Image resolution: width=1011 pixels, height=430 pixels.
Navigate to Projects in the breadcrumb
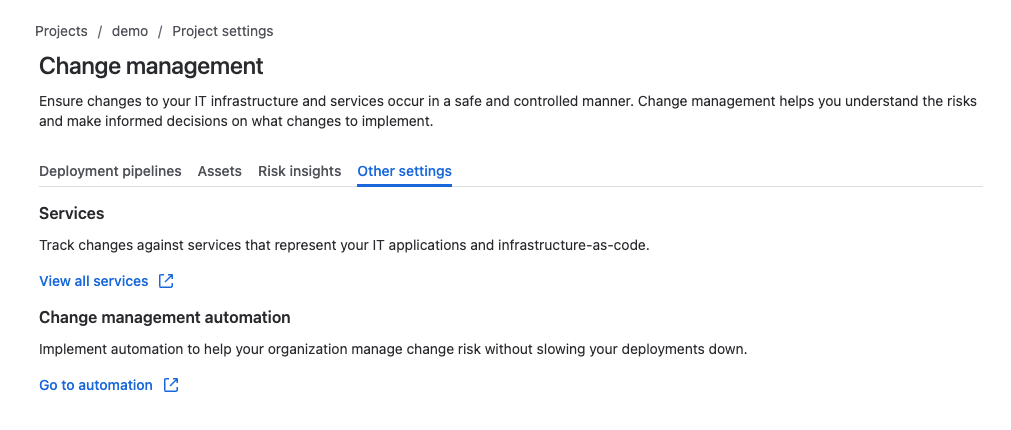coord(61,31)
